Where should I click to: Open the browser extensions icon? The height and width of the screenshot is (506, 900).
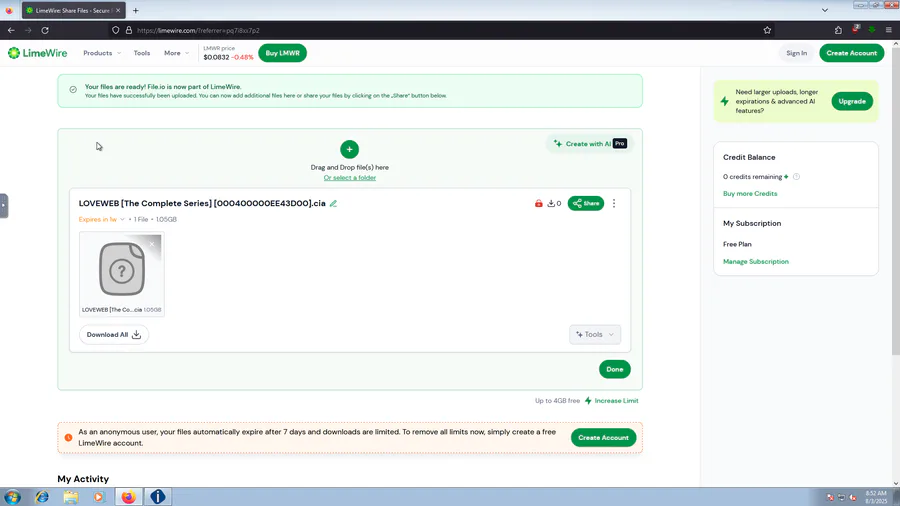pos(838,30)
